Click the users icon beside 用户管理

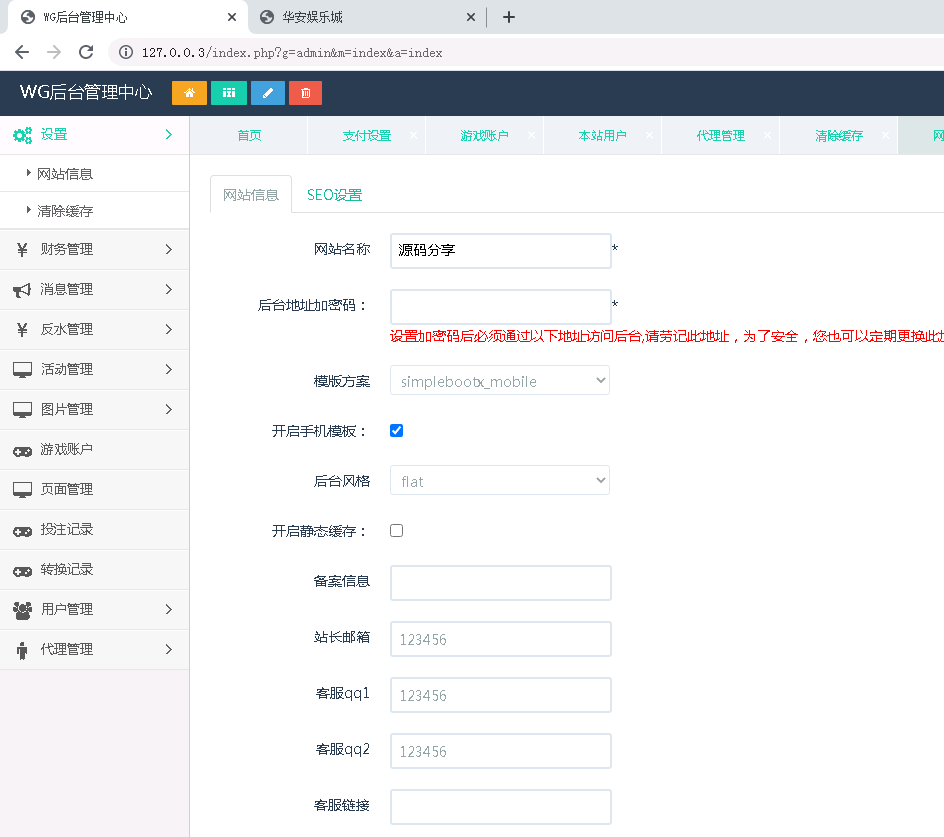(22, 611)
